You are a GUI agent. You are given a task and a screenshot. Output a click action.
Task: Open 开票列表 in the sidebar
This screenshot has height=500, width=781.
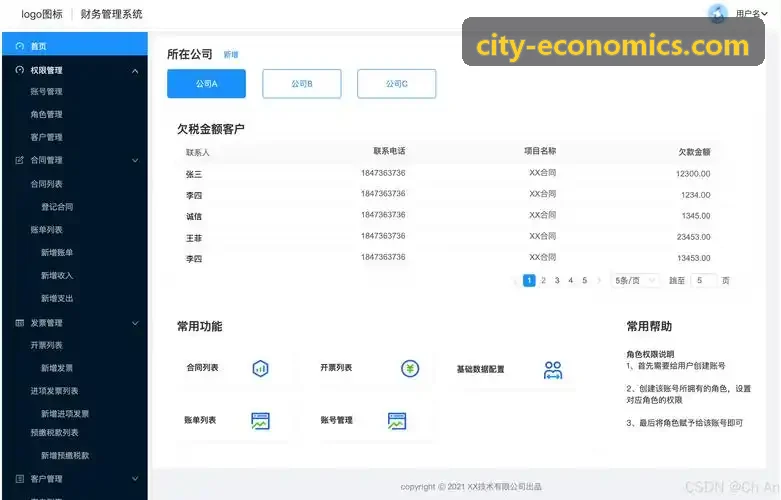[46, 345]
